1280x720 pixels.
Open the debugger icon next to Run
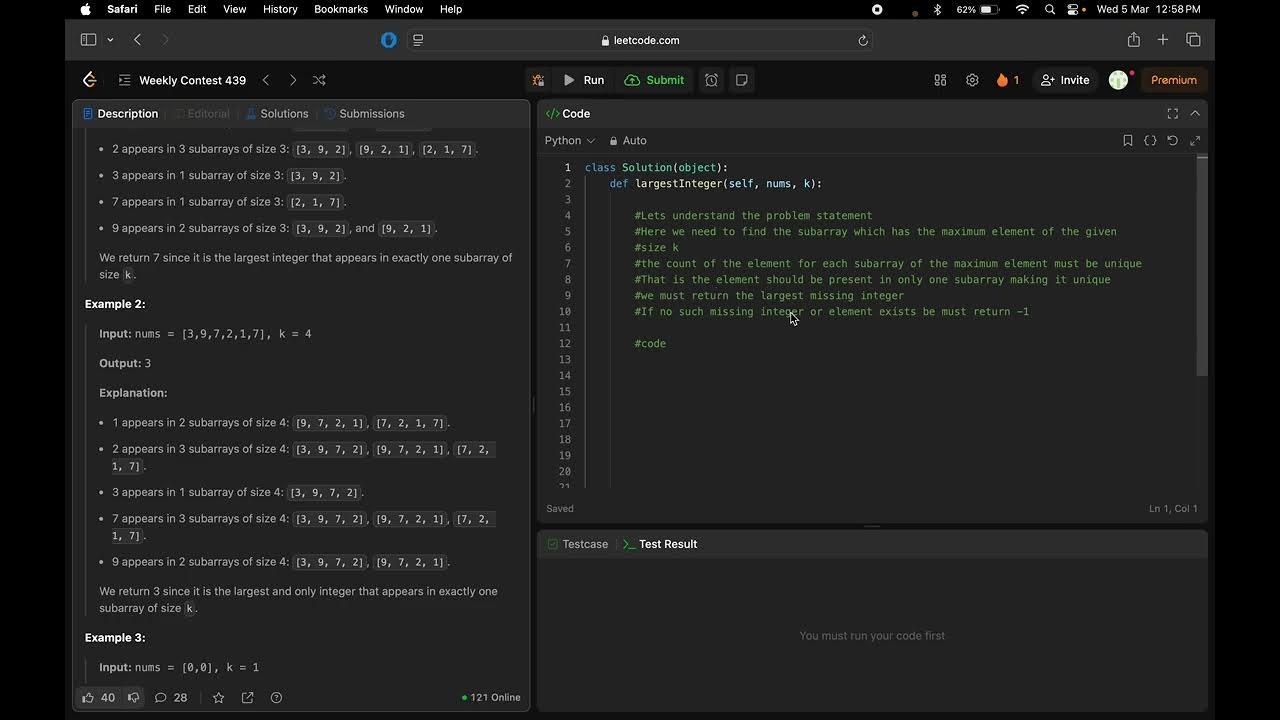point(538,80)
